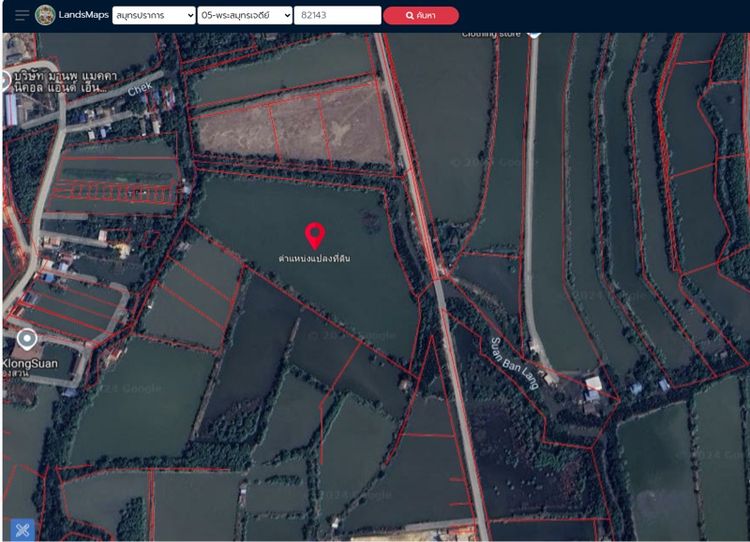Viewport: 750px width, 542px height.
Task: Expand the province dropdown showing สมุทรปราการ
Action: click(154, 15)
